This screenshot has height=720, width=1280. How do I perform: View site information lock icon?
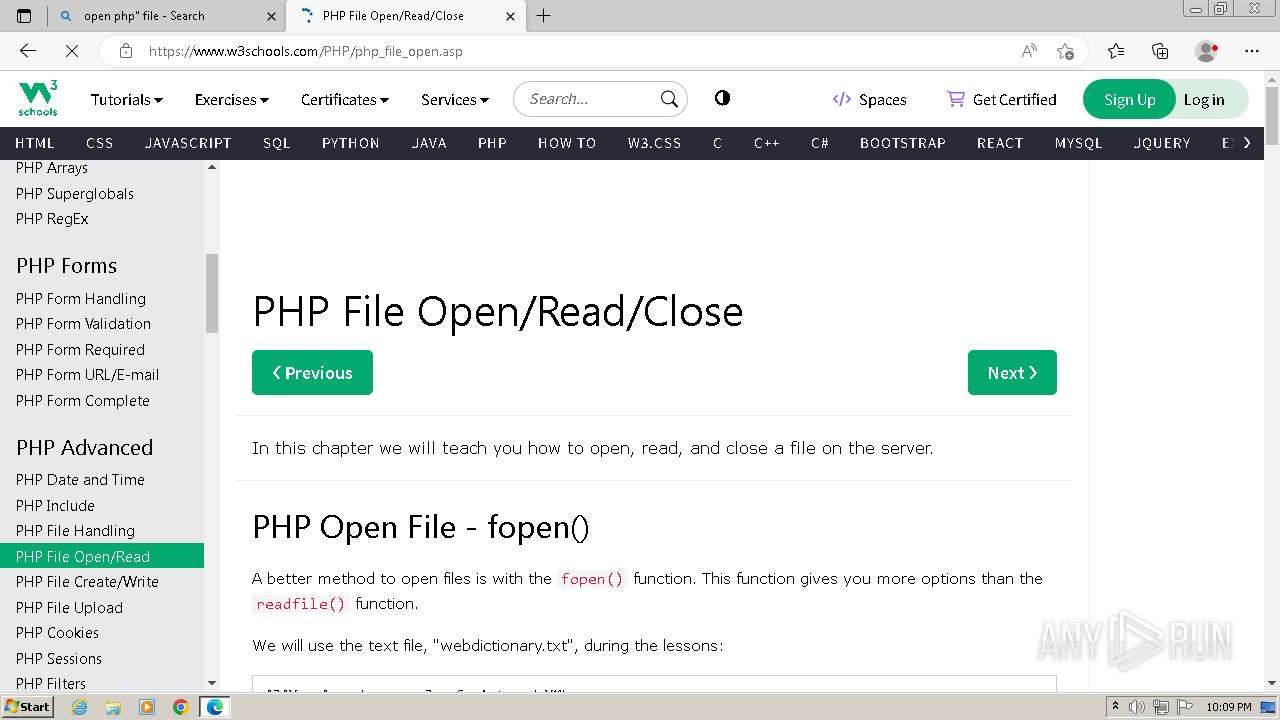point(126,51)
